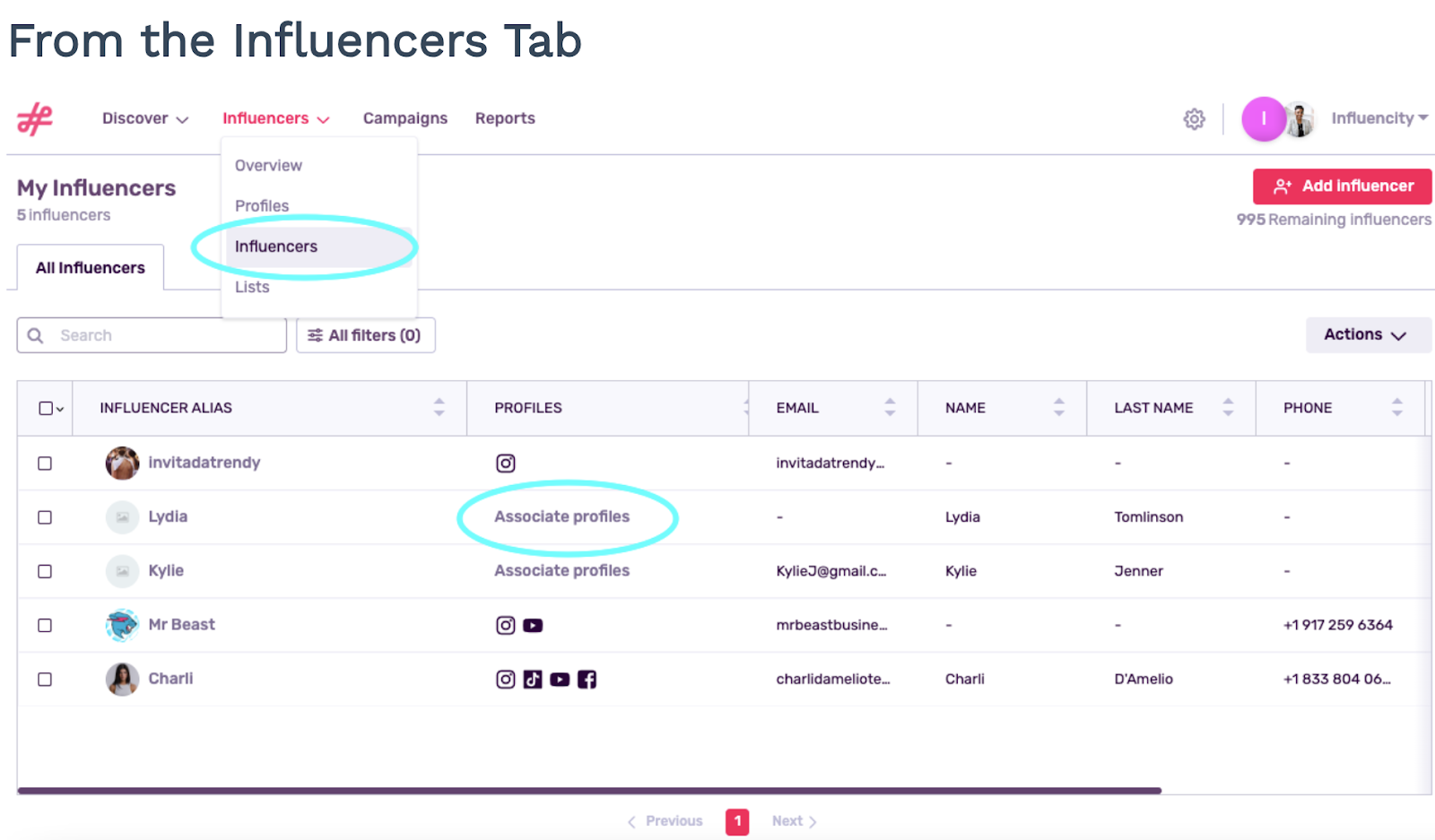Click the mrbeastbusine… email cell

(x=831, y=625)
